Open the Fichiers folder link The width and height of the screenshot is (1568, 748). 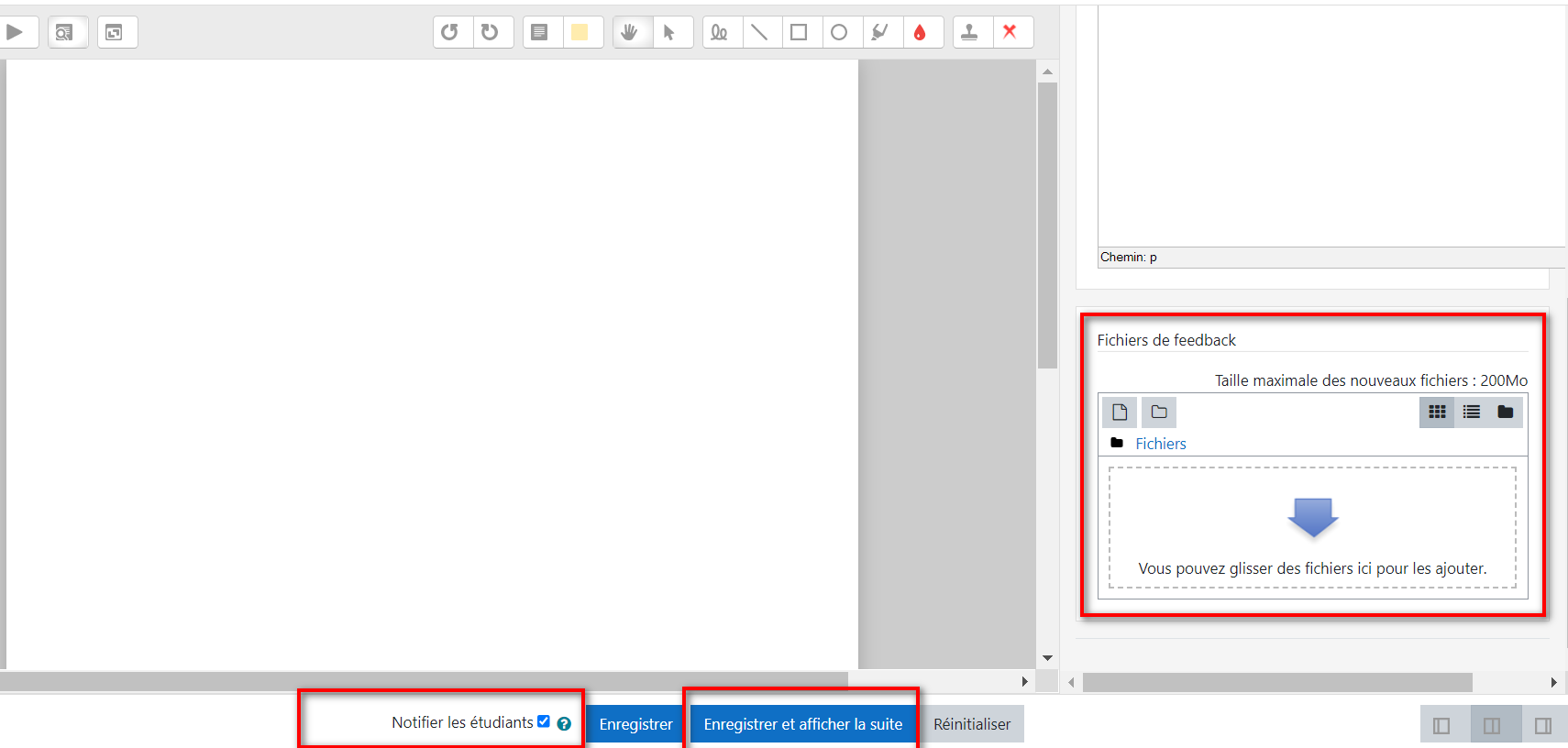[x=1160, y=444]
